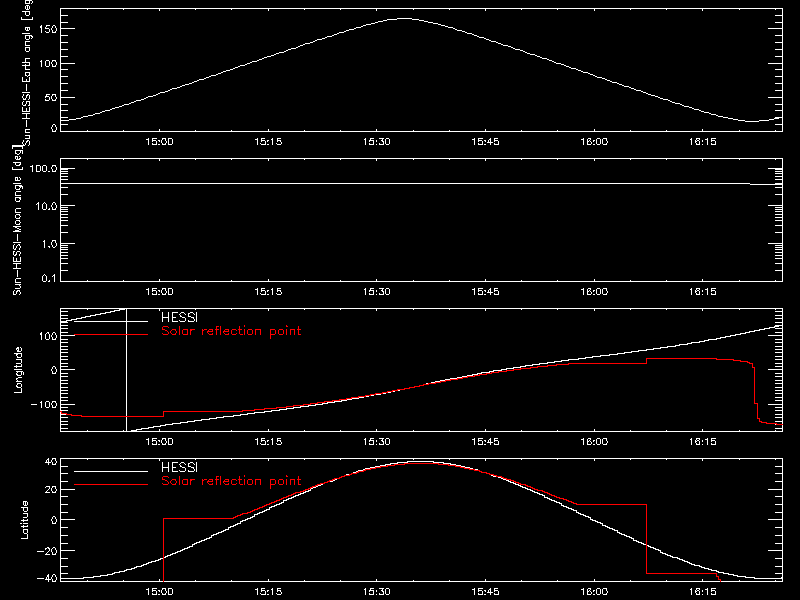
Task: Click HESSI legend text in Longitude plot
Action: 179,318
